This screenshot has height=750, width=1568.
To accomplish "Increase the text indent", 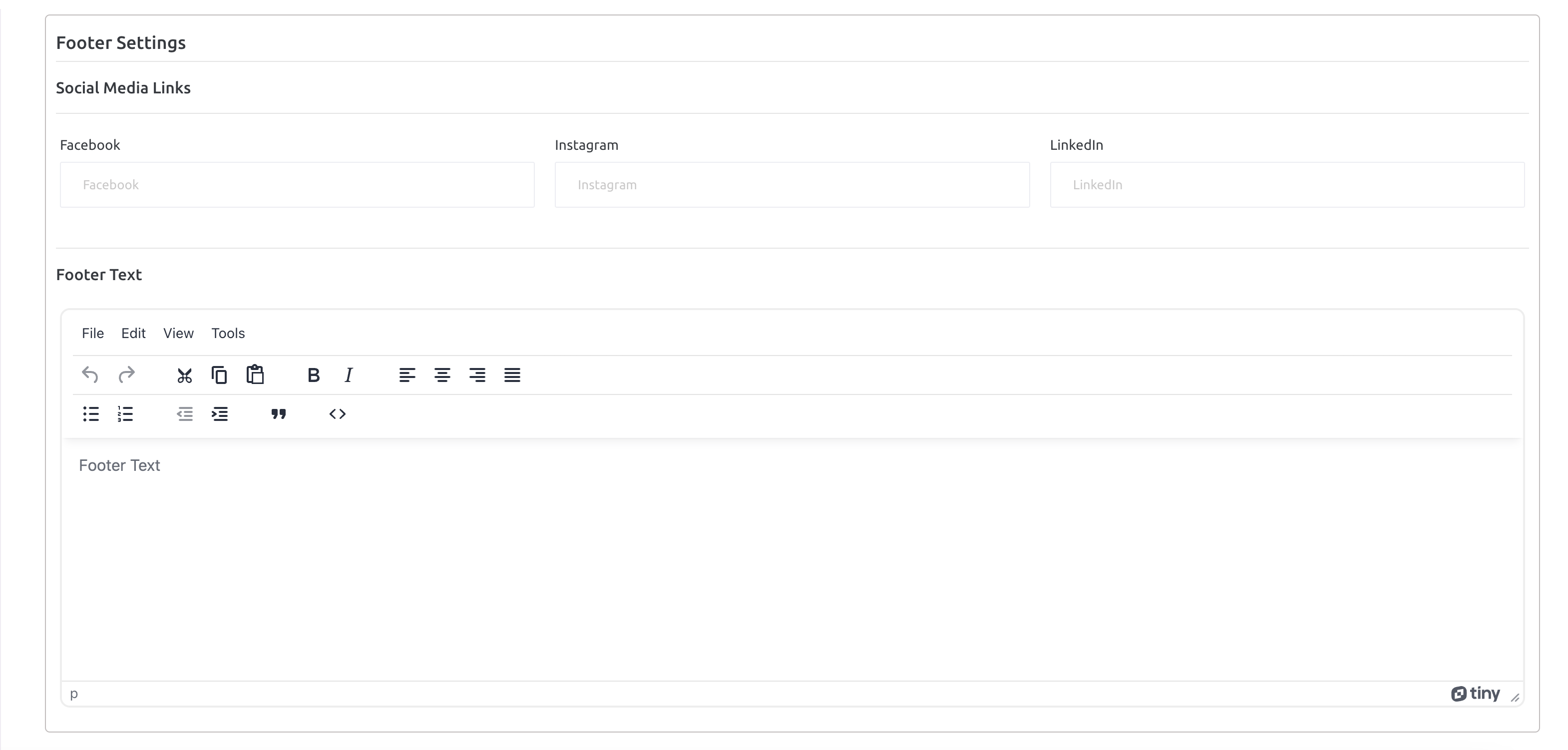I will [220, 414].
